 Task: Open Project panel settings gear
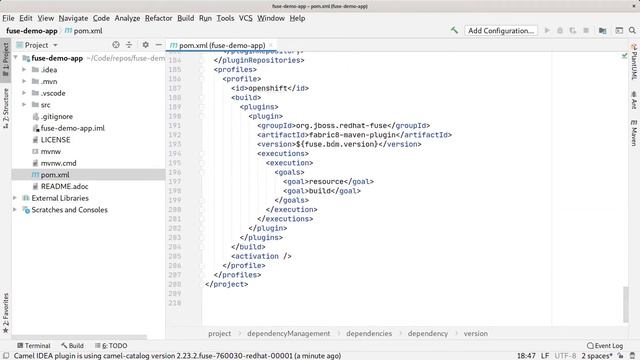[x=145, y=45]
